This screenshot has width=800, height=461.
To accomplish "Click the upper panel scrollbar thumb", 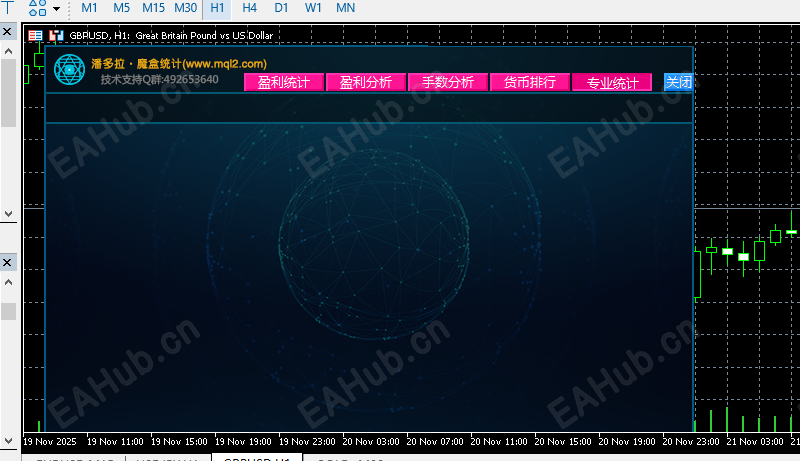I will pos(8,93).
